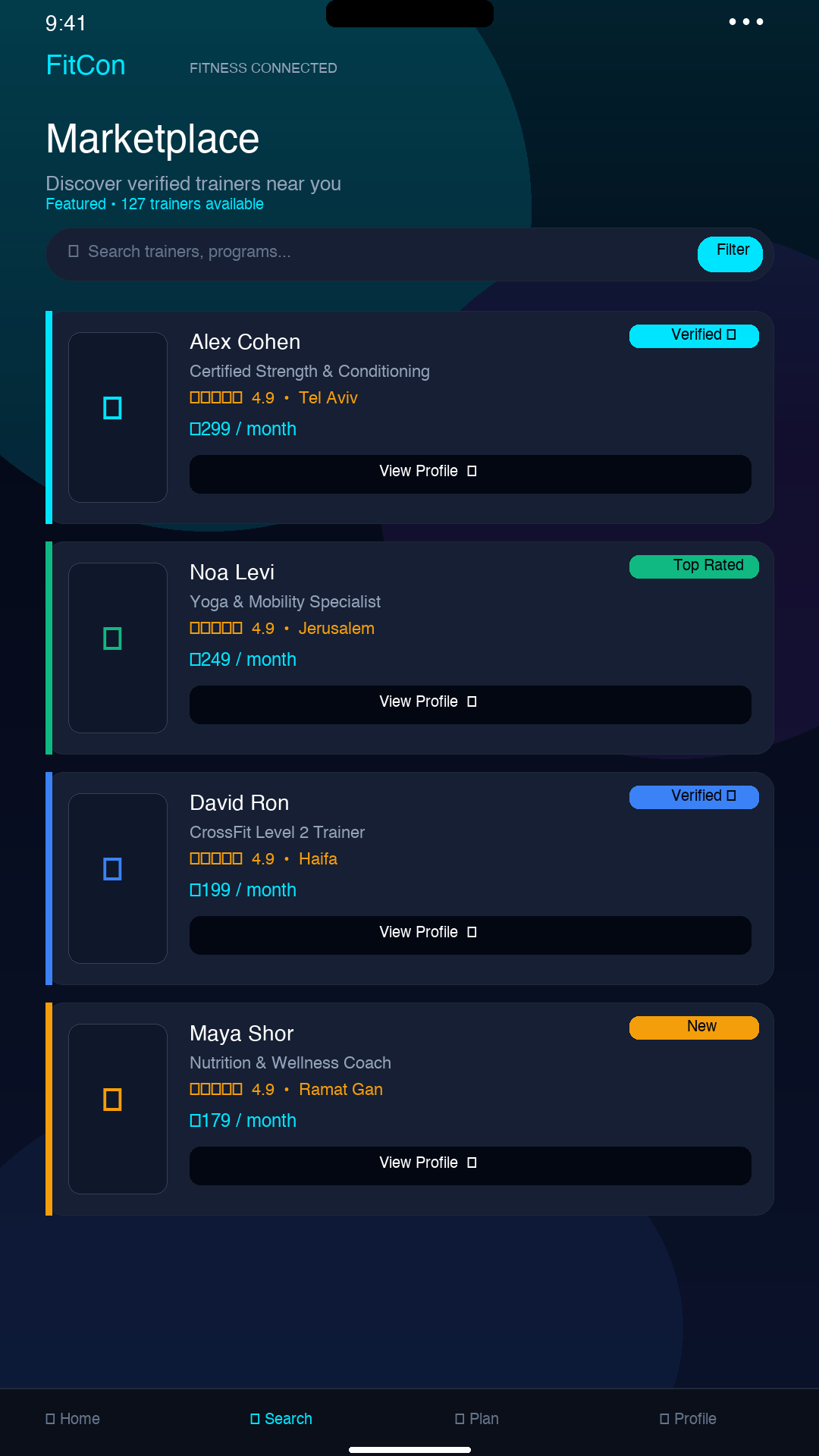Open Maya Shor's View Profile button
Viewport: 819px width, 1456px height.
click(470, 1166)
